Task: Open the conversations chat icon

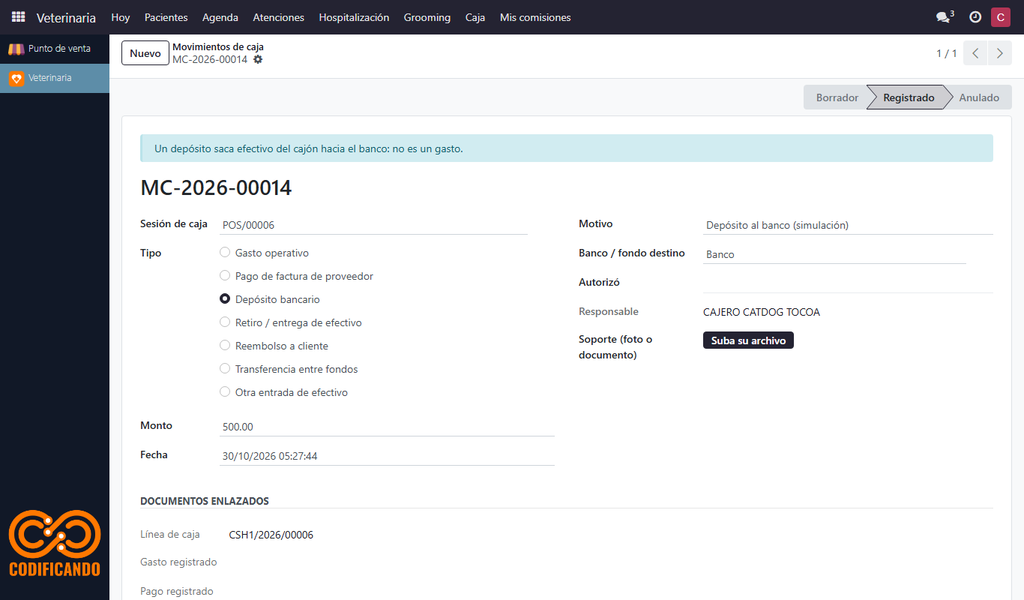Action: coord(944,17)
